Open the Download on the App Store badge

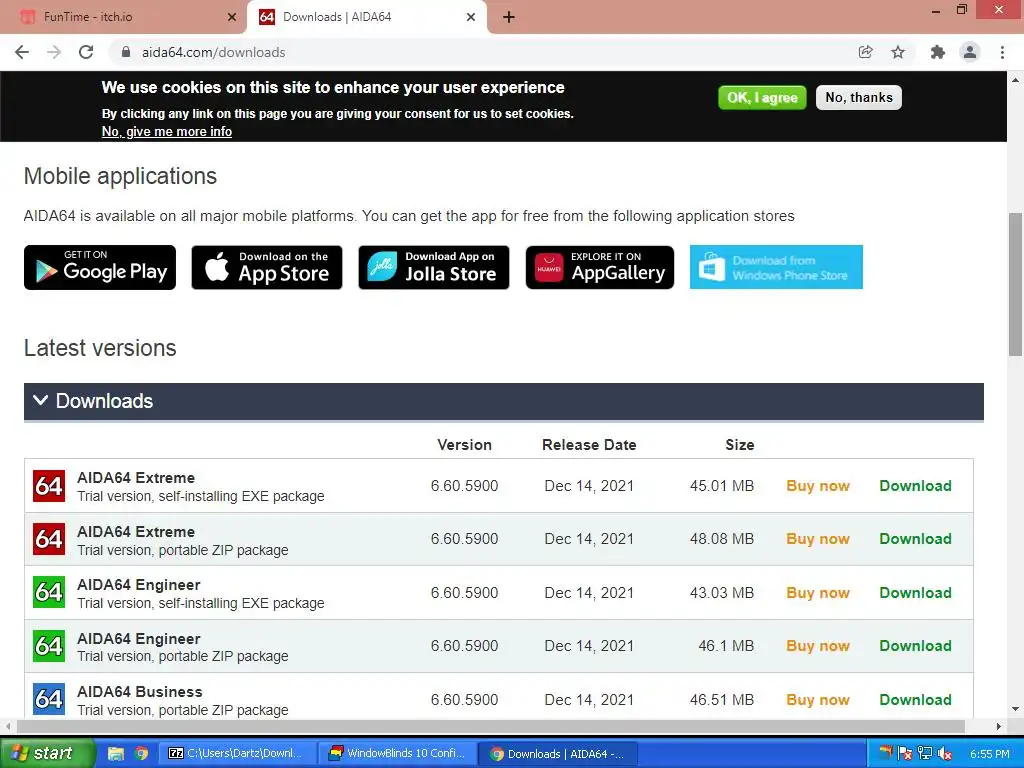267,267
